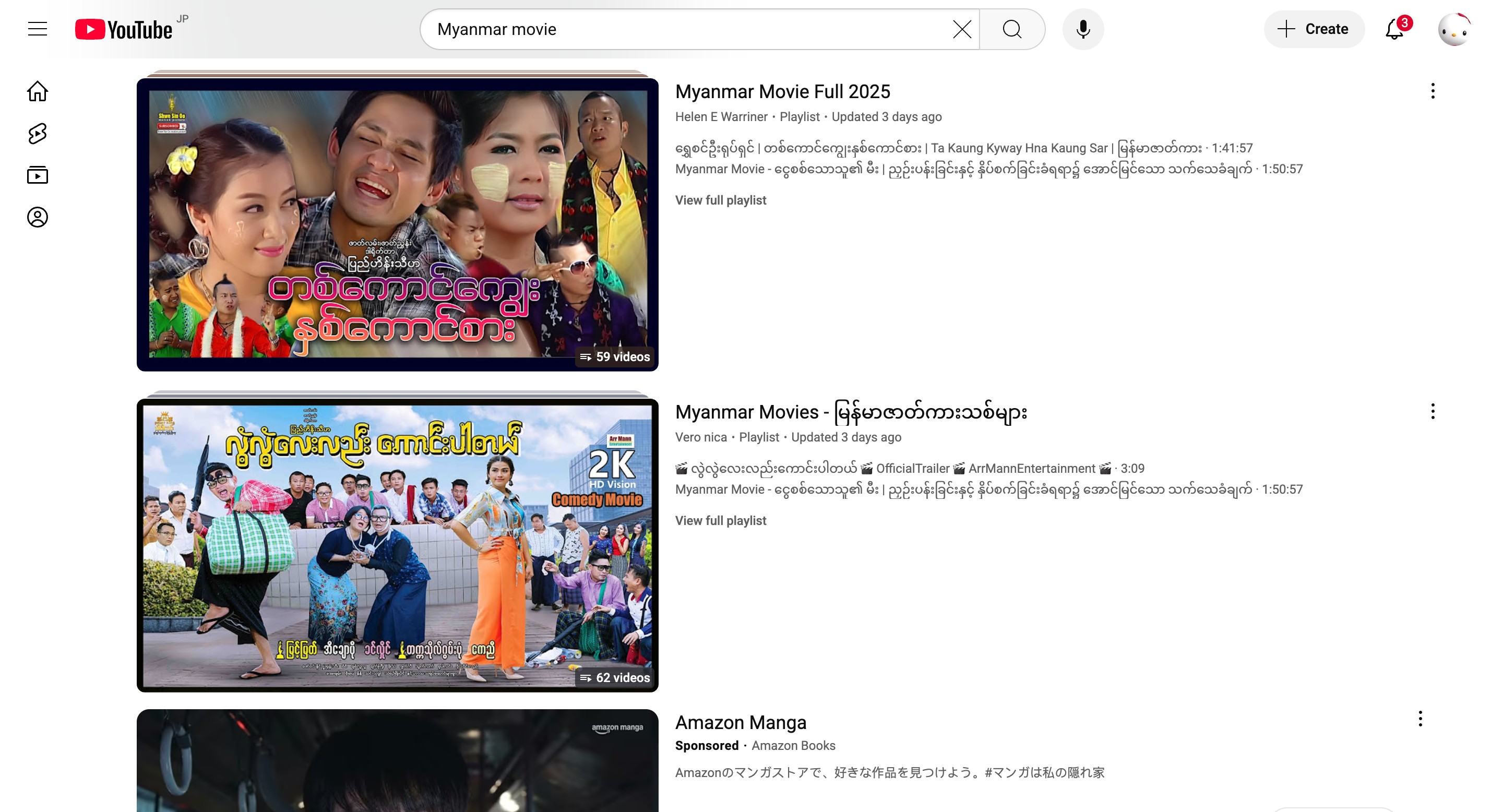Image resolution: width=1503 pixels, height=812 pixels.
Task: Click the OfficialTrailer 3:09 video entry
Action: 910,469
